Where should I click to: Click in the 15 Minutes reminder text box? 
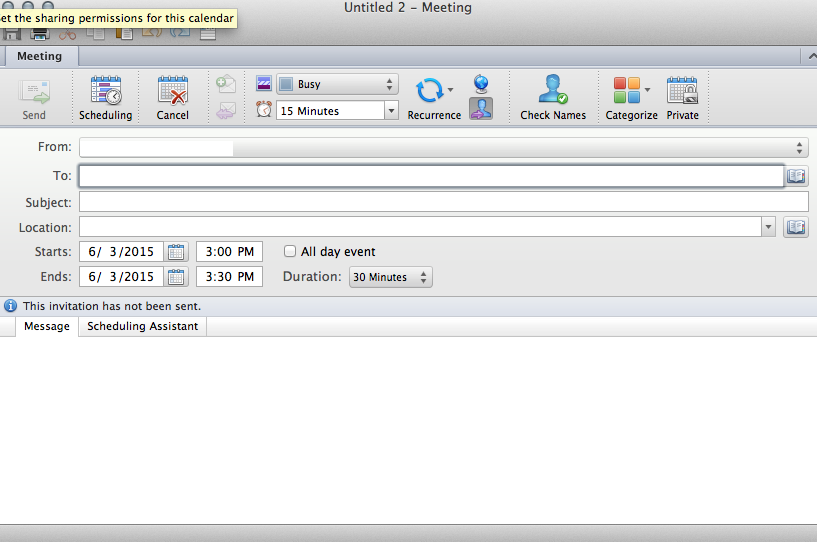coord(330,110)
